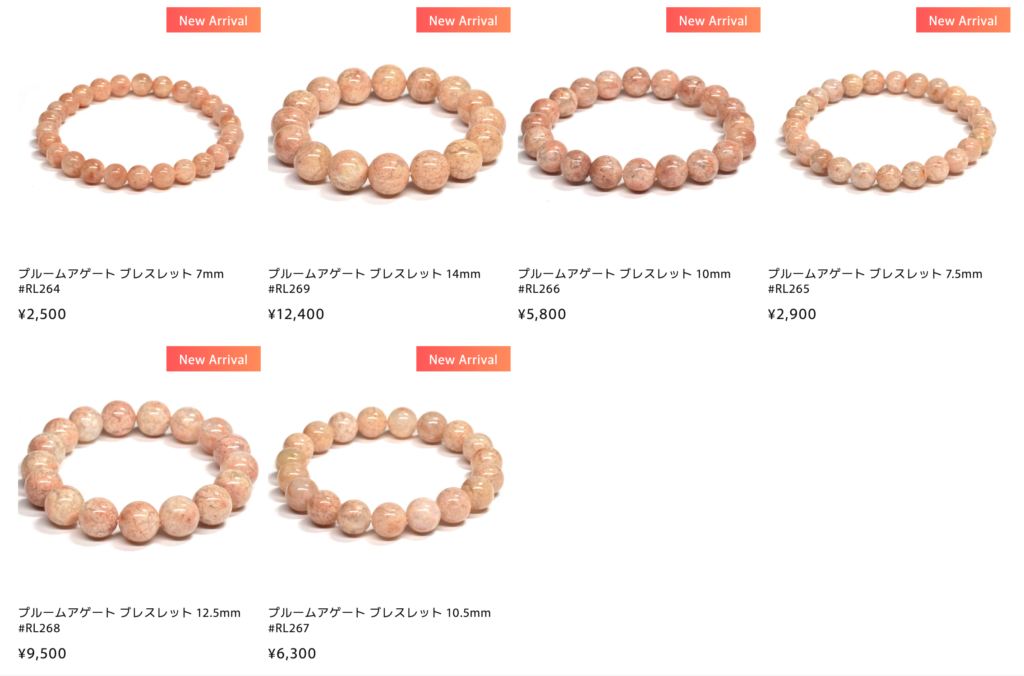Click the ブレスレット 12.5mm #RL268 title
This screenshot has width=1024, height=676.
tap(129, 620)
